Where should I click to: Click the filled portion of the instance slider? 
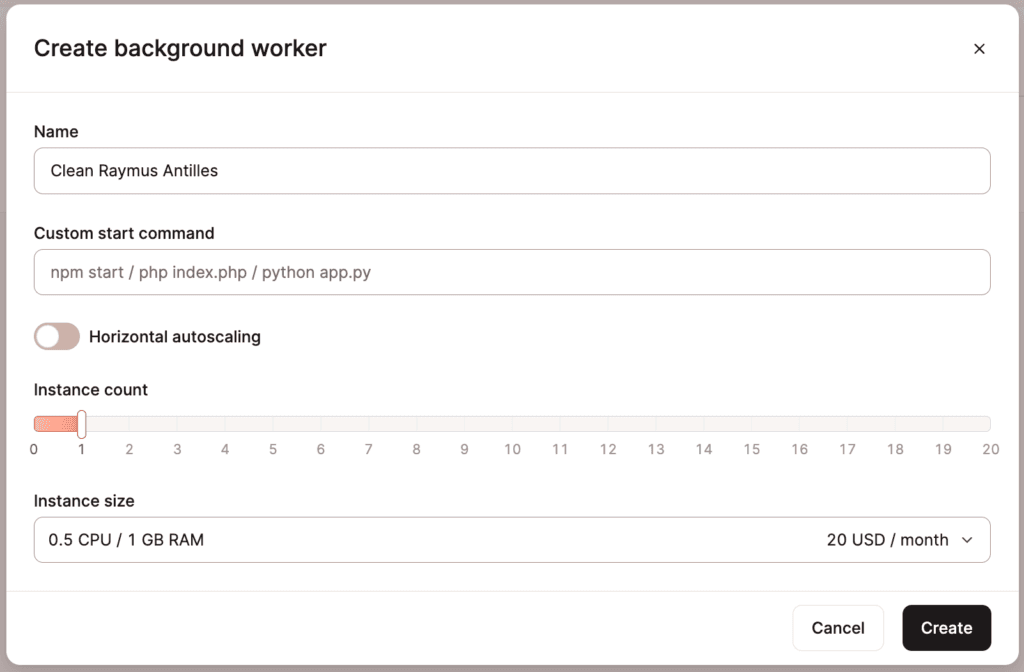coord(55,423)
